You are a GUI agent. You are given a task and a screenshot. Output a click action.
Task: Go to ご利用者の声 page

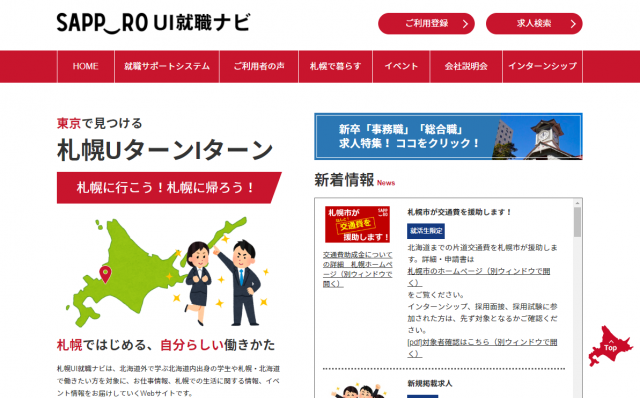coord(259,66)
